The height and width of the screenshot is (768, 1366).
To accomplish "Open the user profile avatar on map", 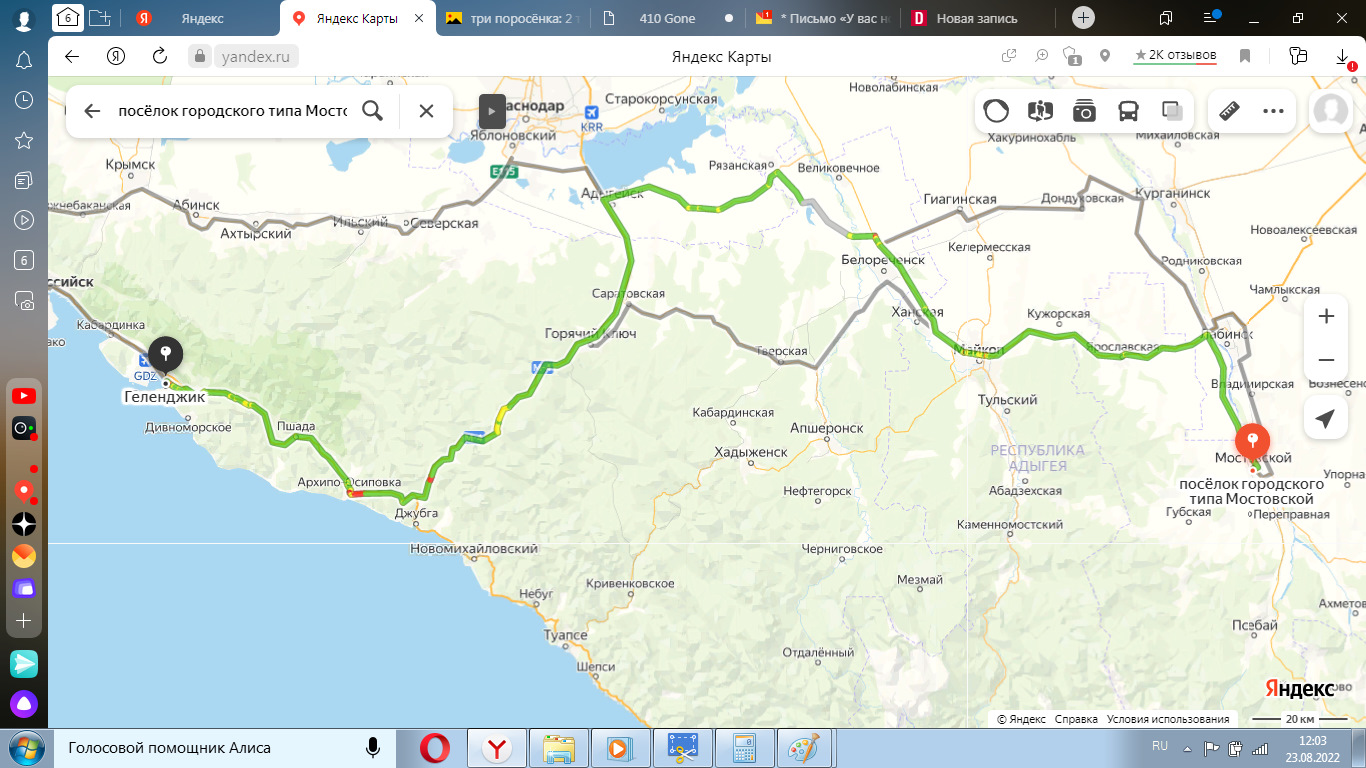I will [x=1331, y=111].
